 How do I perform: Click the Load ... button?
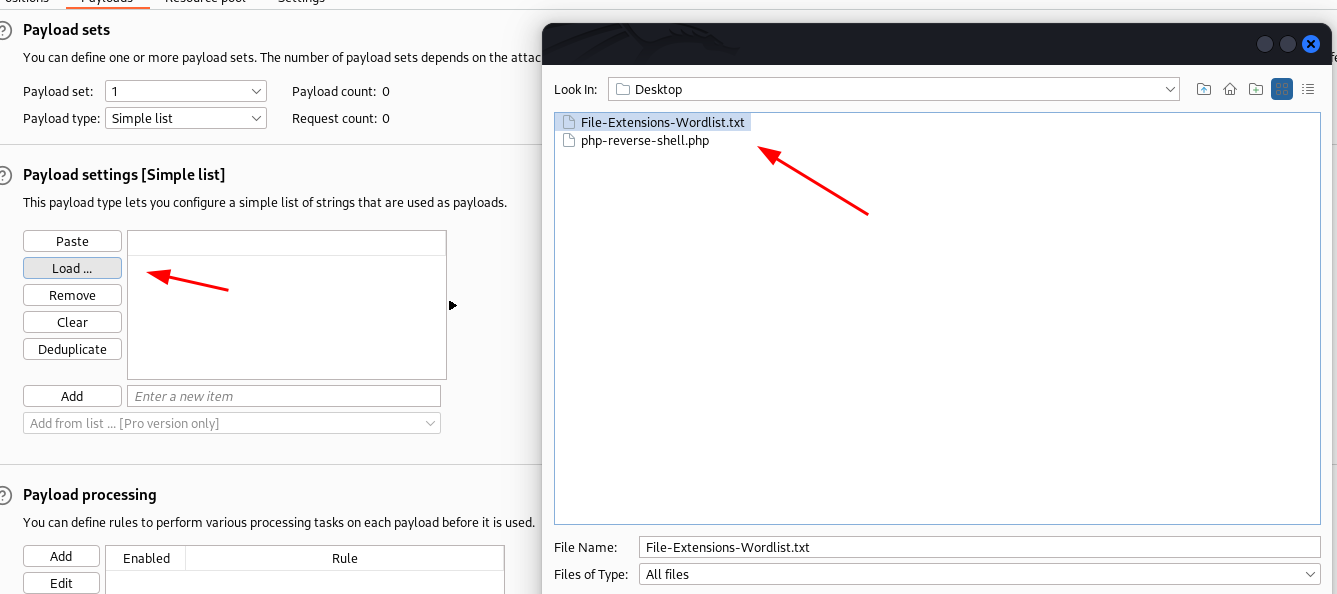(72, 268)
